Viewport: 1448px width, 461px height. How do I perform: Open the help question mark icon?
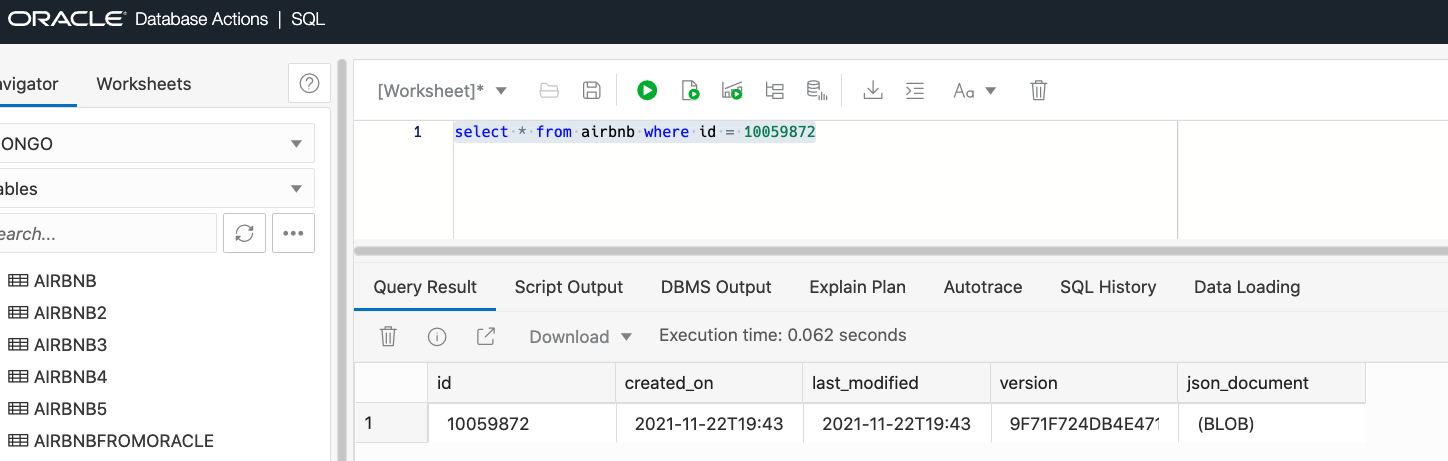pyautogui.click(x=309, y=84)
